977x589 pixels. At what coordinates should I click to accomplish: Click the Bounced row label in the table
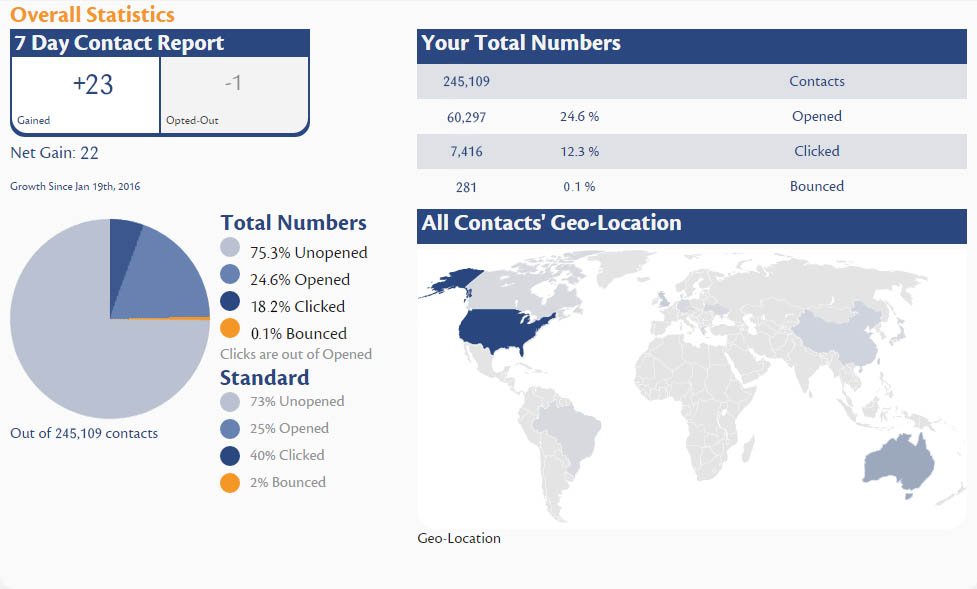coord(817,186)
